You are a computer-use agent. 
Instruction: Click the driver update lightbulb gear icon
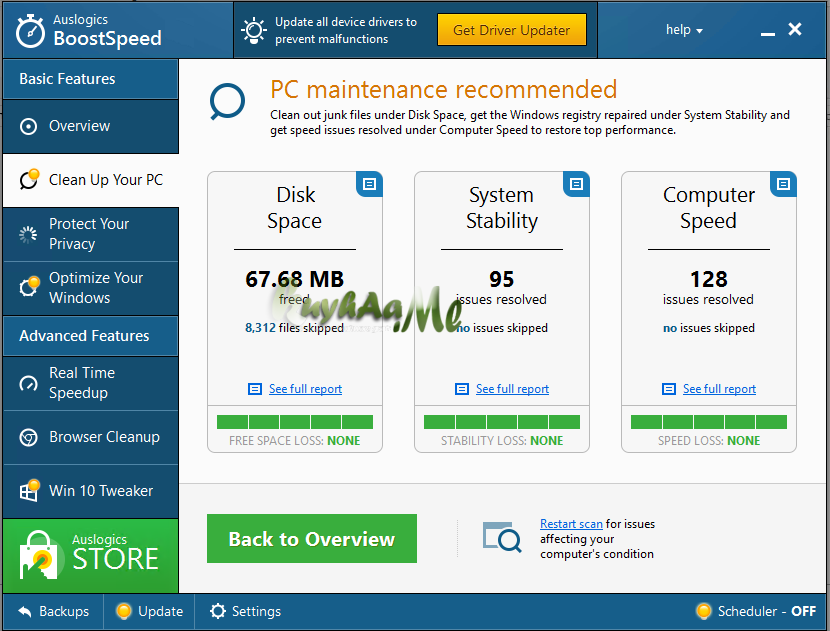[254, 30]
